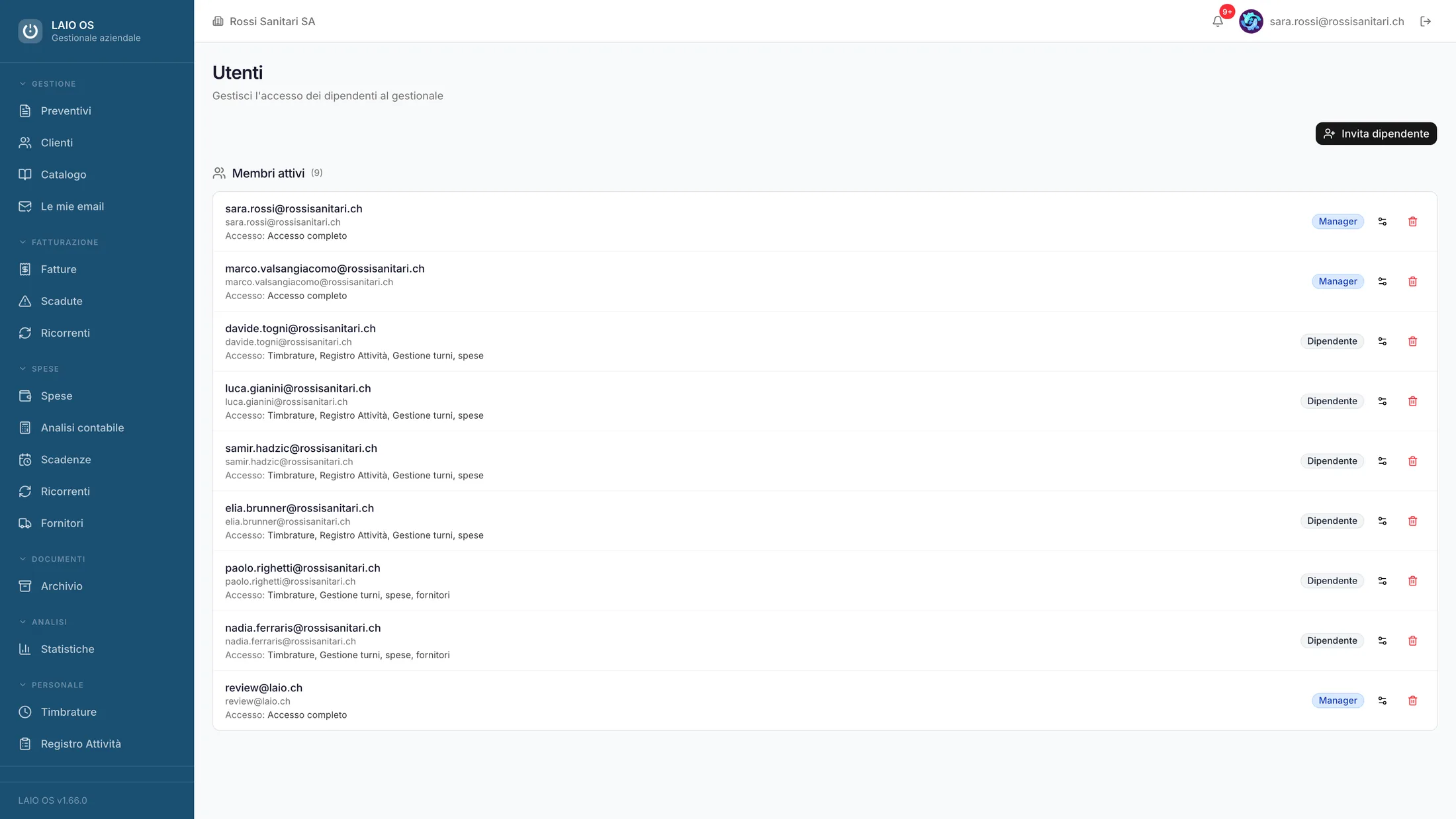Click the user avatar in header
This screenshot has height=819, width=1456.
click(x=1251, y=21)
